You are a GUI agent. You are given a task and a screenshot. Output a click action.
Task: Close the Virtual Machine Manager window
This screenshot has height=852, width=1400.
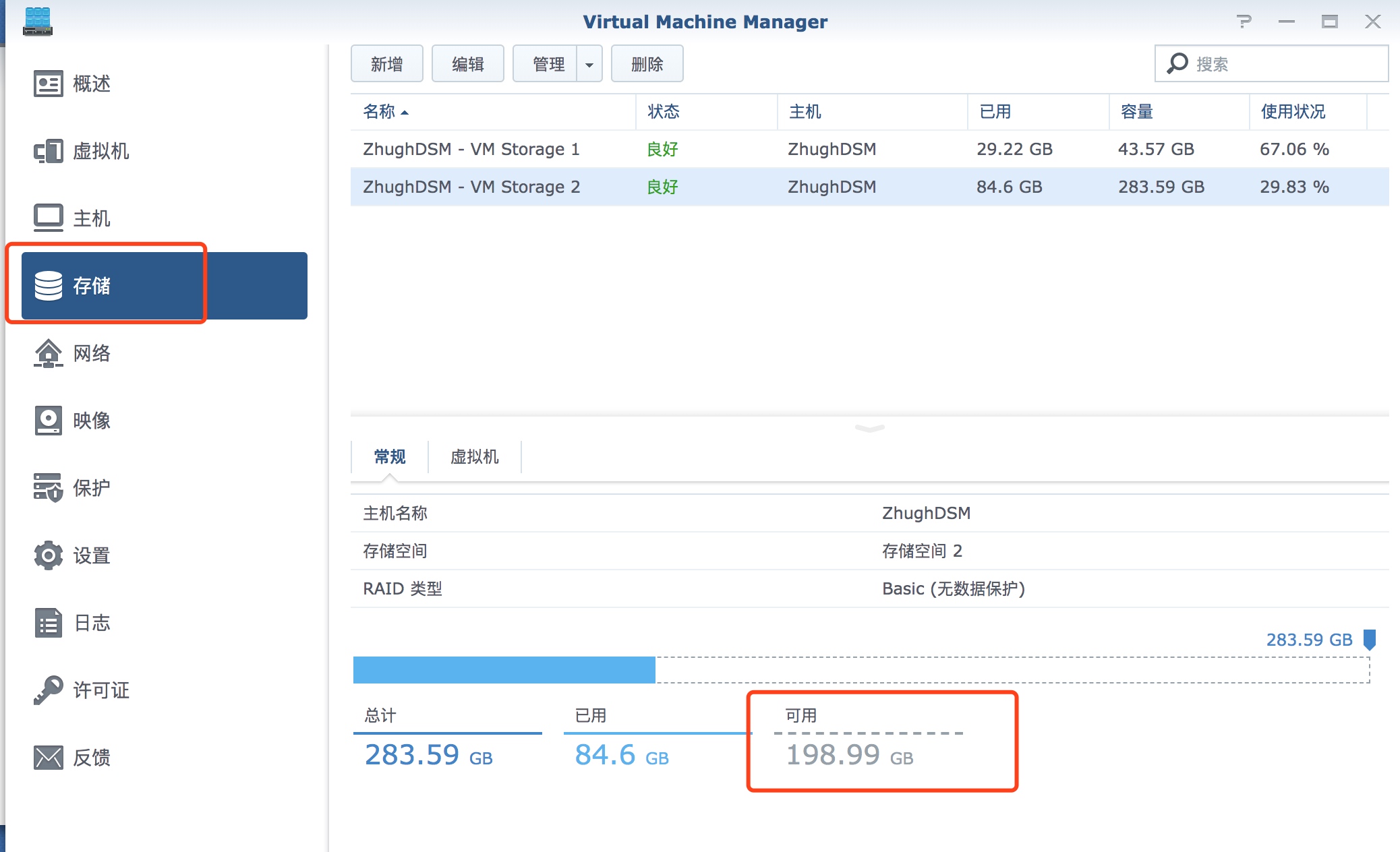coord(1373,22)
